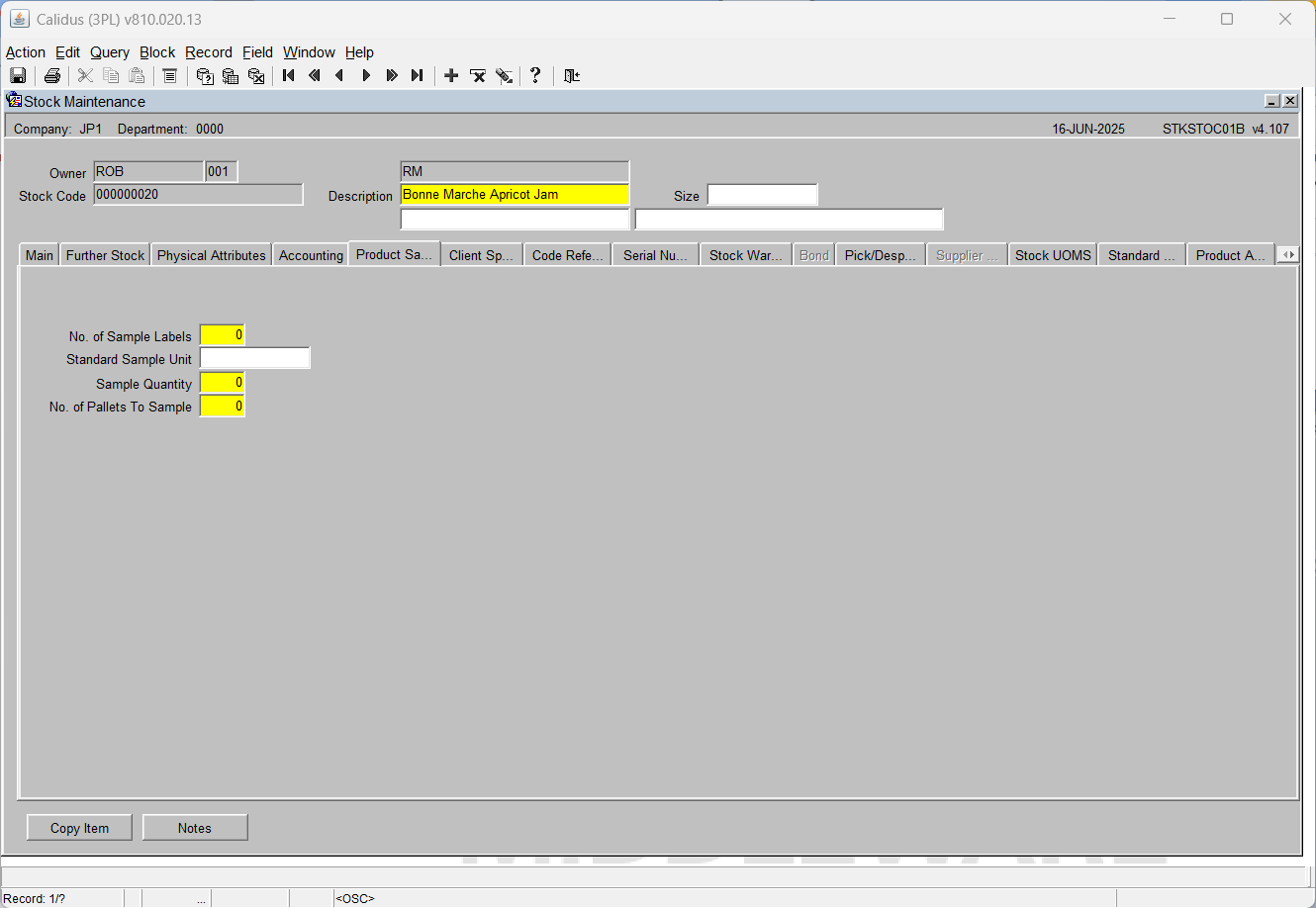Image resolution: width=1316 pixels, height=908 pixels.
Task: Click the Exit door toolbar icon
Action: pyautogui.click(x=572, y=76)
